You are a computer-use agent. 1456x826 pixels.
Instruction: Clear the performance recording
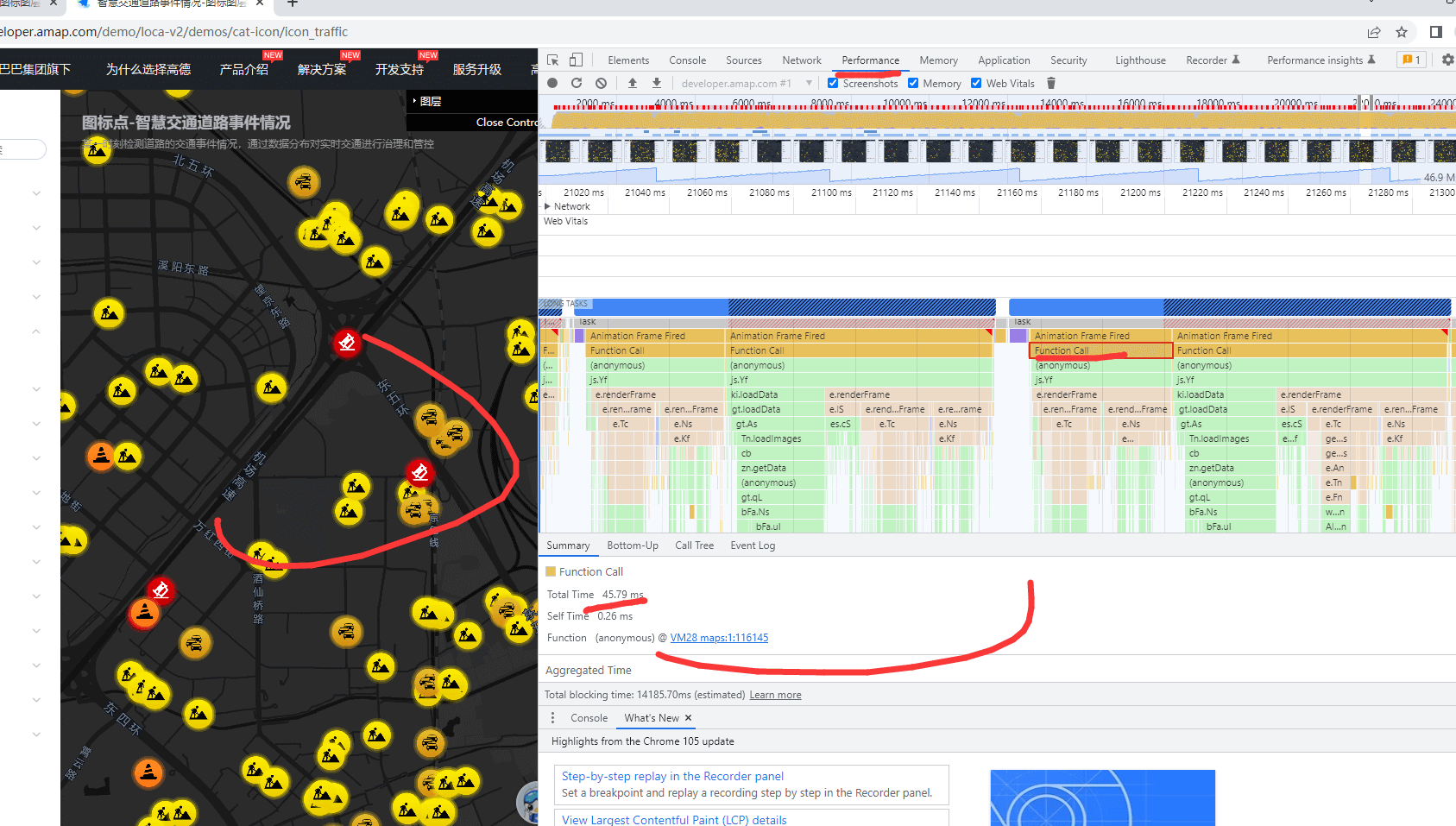coord(601,84)
